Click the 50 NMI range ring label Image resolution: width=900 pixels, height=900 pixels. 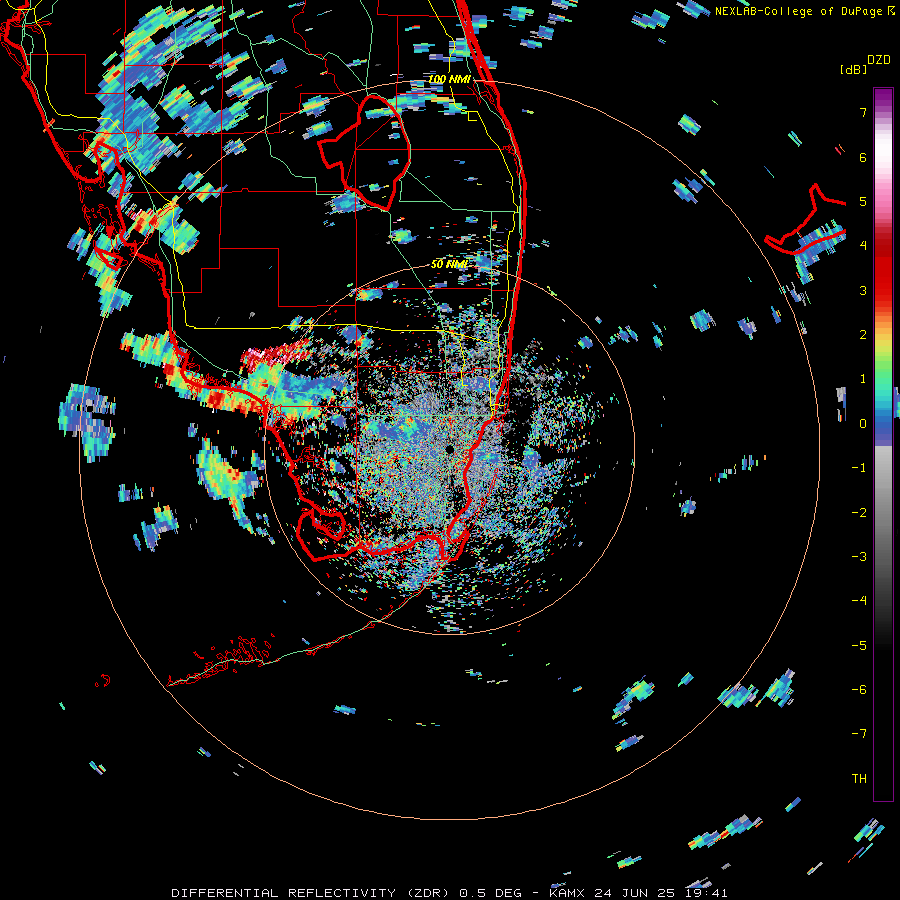pyautogui.click(x=449, y=264)
